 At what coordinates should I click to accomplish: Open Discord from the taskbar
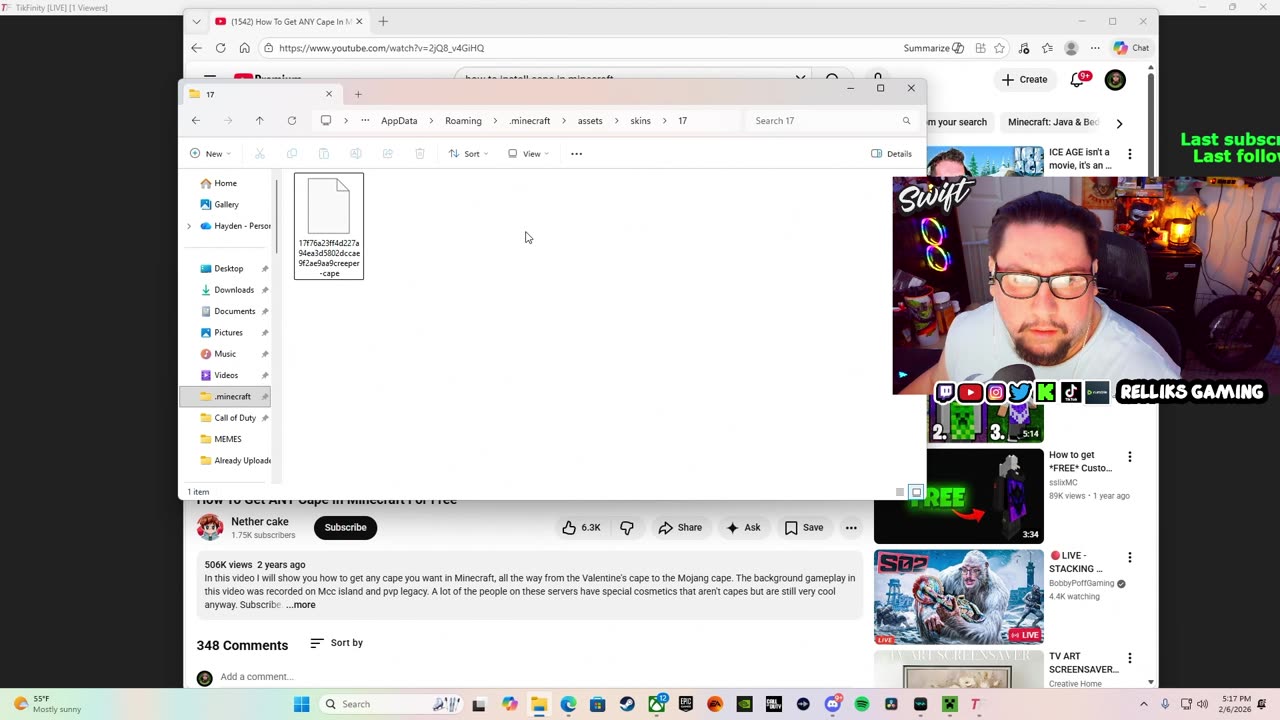[833, 704]
